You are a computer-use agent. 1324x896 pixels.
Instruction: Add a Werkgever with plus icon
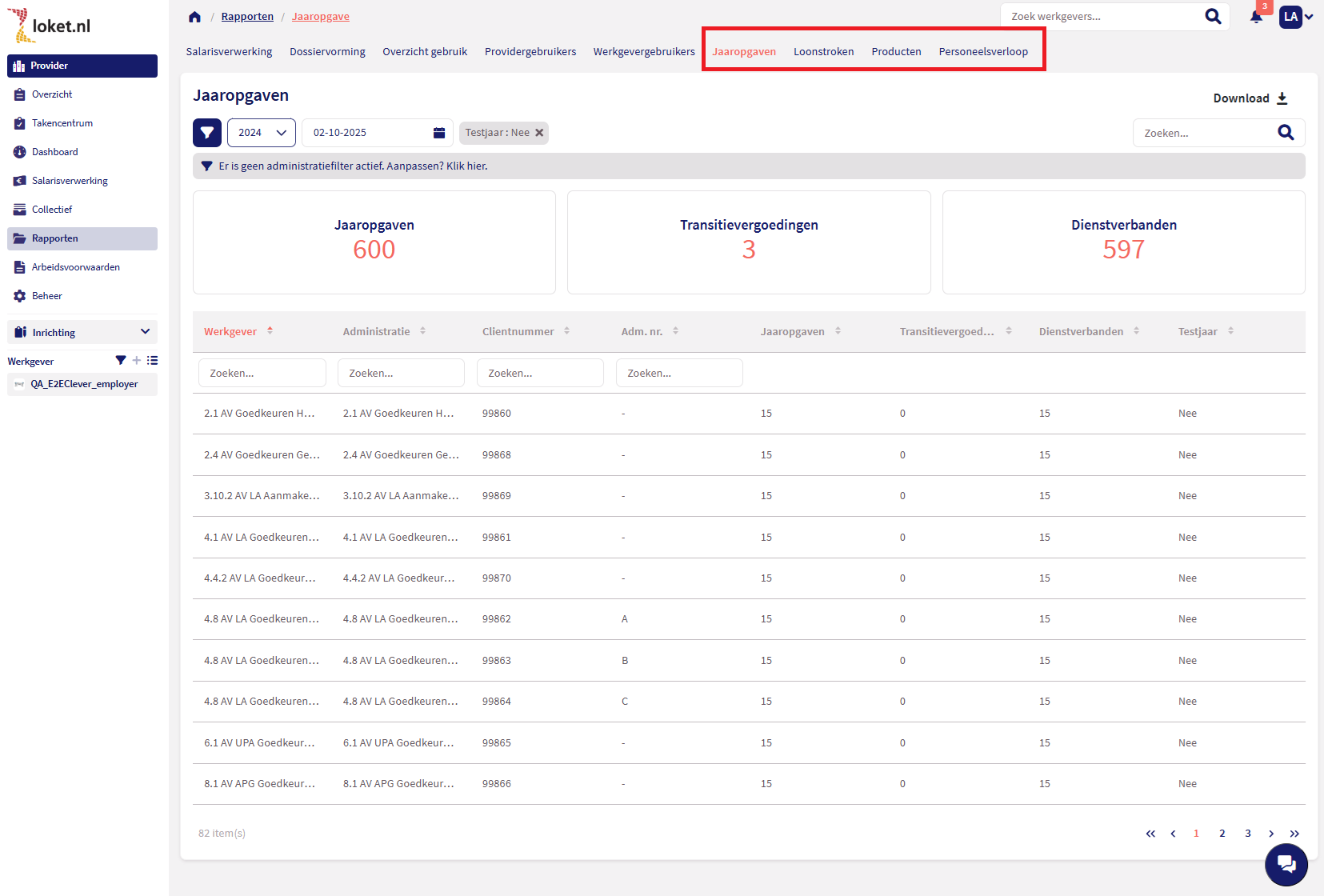[x=137, y=361]
